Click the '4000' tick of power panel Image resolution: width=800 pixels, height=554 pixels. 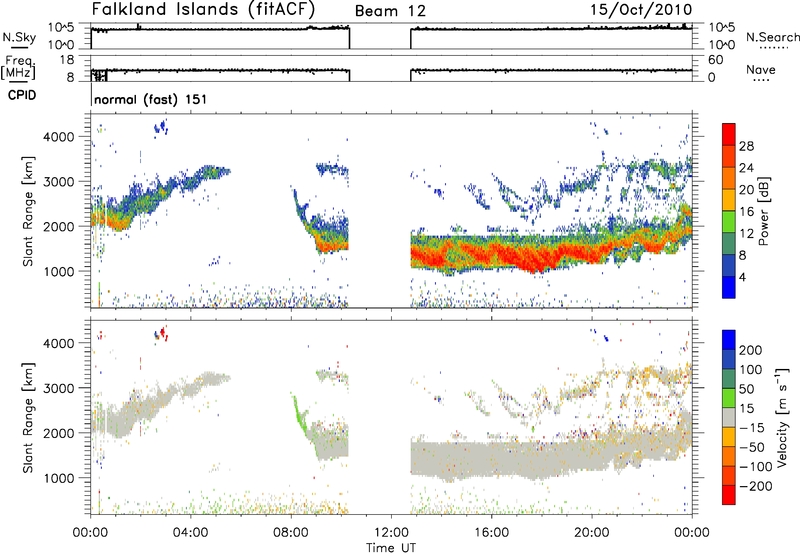click(x=58, y=137)
